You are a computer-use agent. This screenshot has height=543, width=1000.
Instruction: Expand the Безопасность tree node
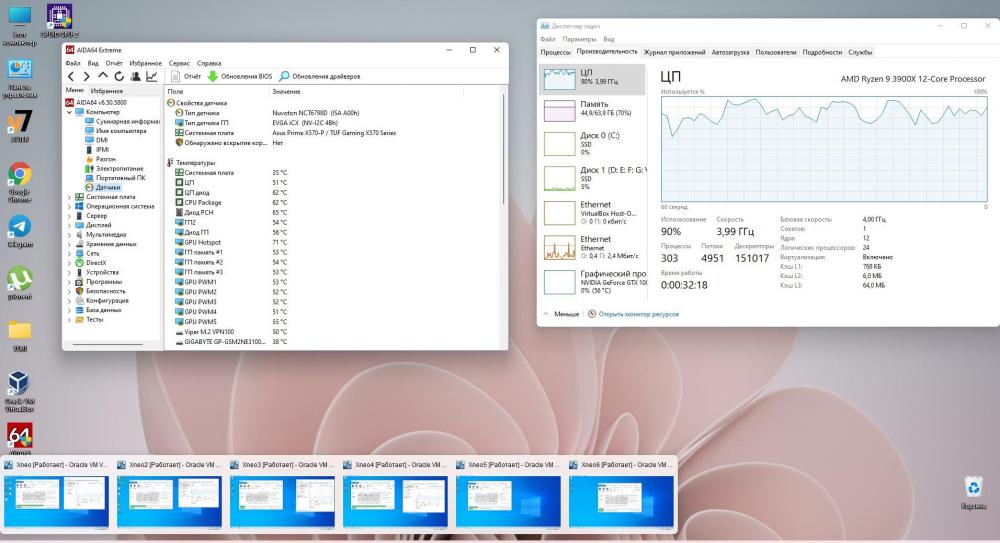tap(70, 291)
